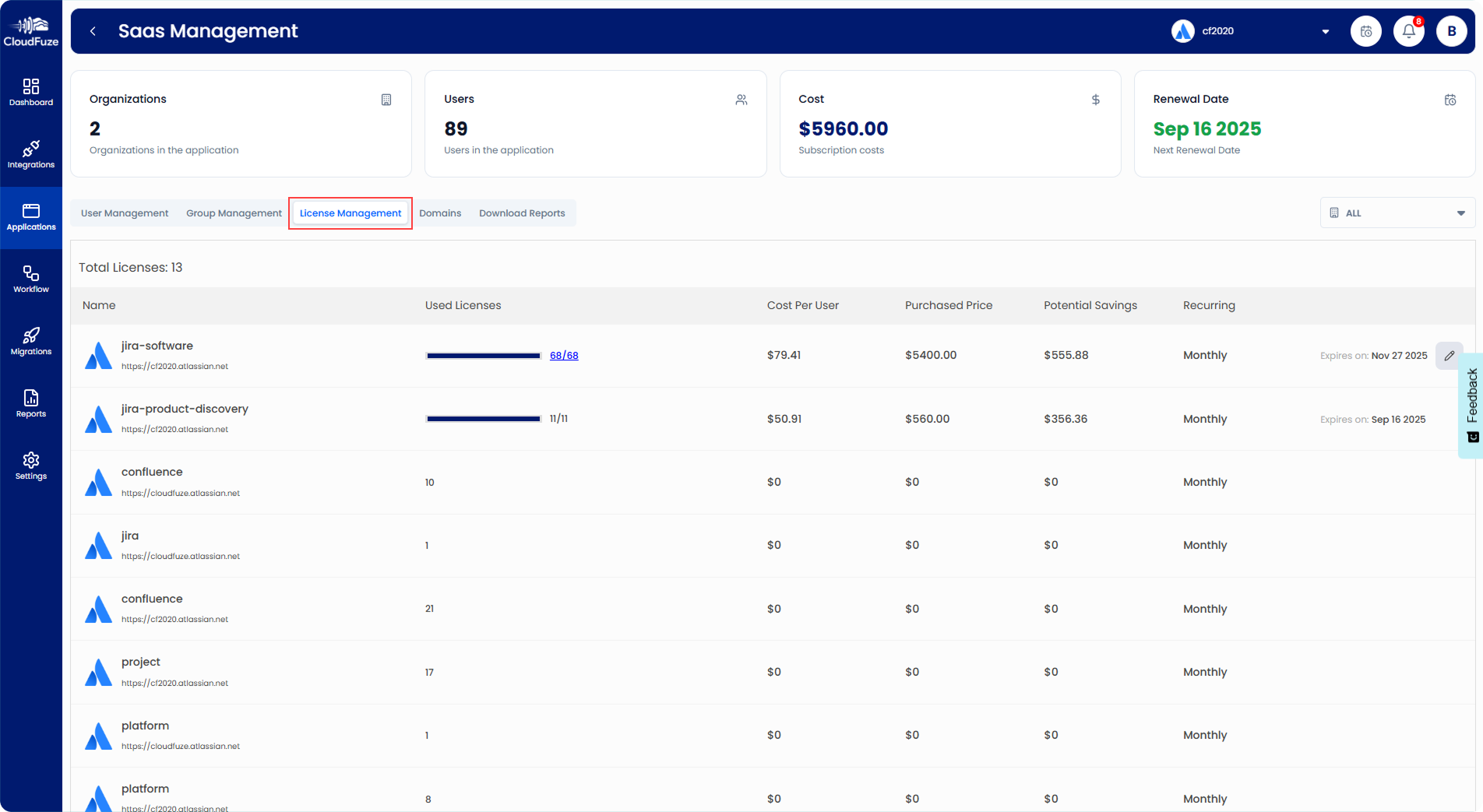Click the $5400.00 purchased price cell
The width and height of the screenshot is (1483, 812).
931,355
